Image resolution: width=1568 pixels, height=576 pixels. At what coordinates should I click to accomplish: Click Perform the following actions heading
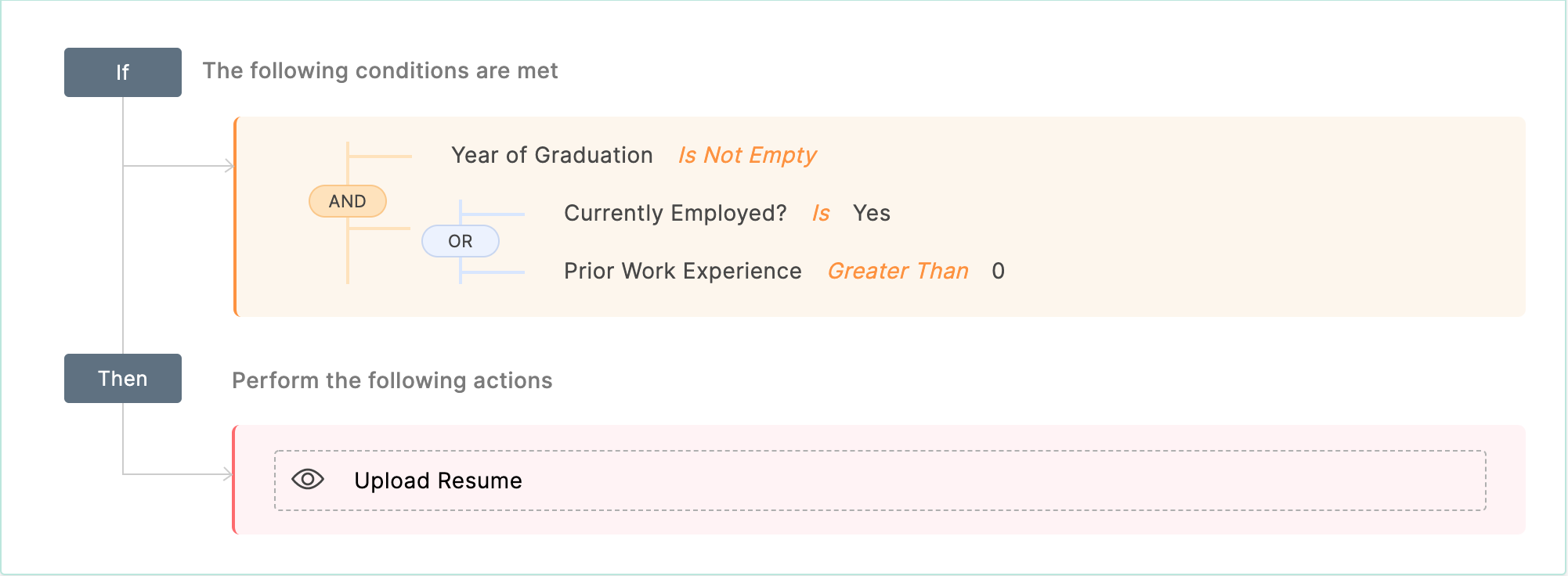(392, 380)
